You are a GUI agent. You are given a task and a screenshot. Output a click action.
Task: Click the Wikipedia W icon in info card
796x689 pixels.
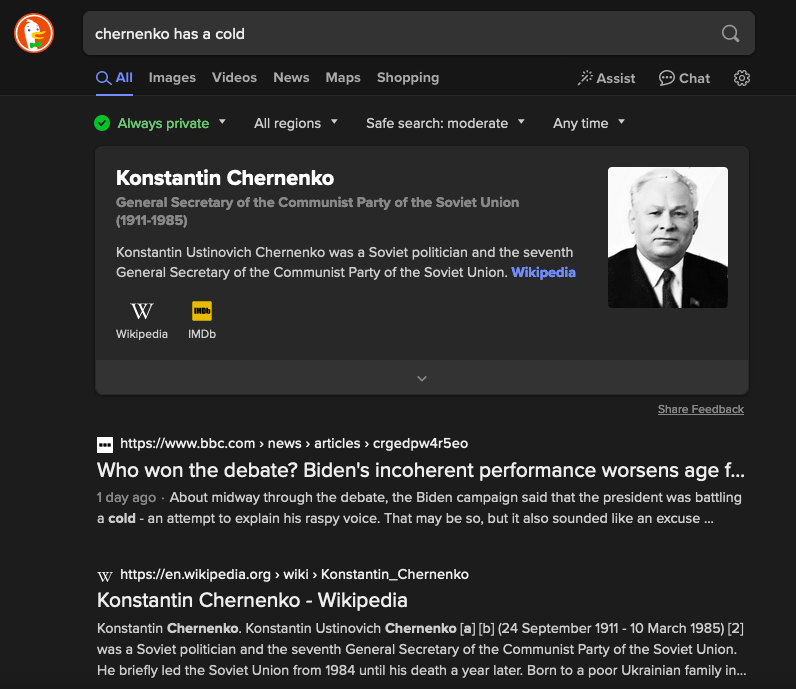tap(142, 311)
